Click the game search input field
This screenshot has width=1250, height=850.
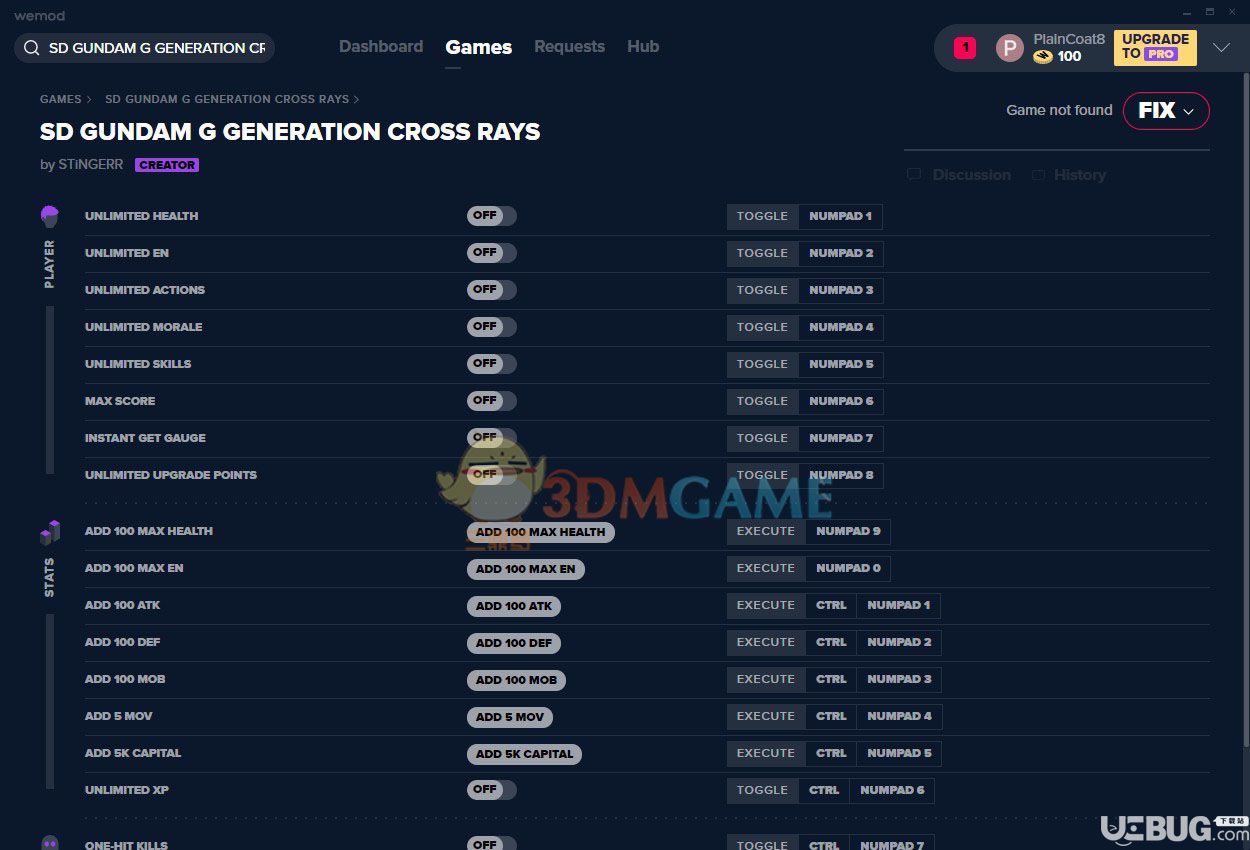pyautogui.click(x=145, y=48)
